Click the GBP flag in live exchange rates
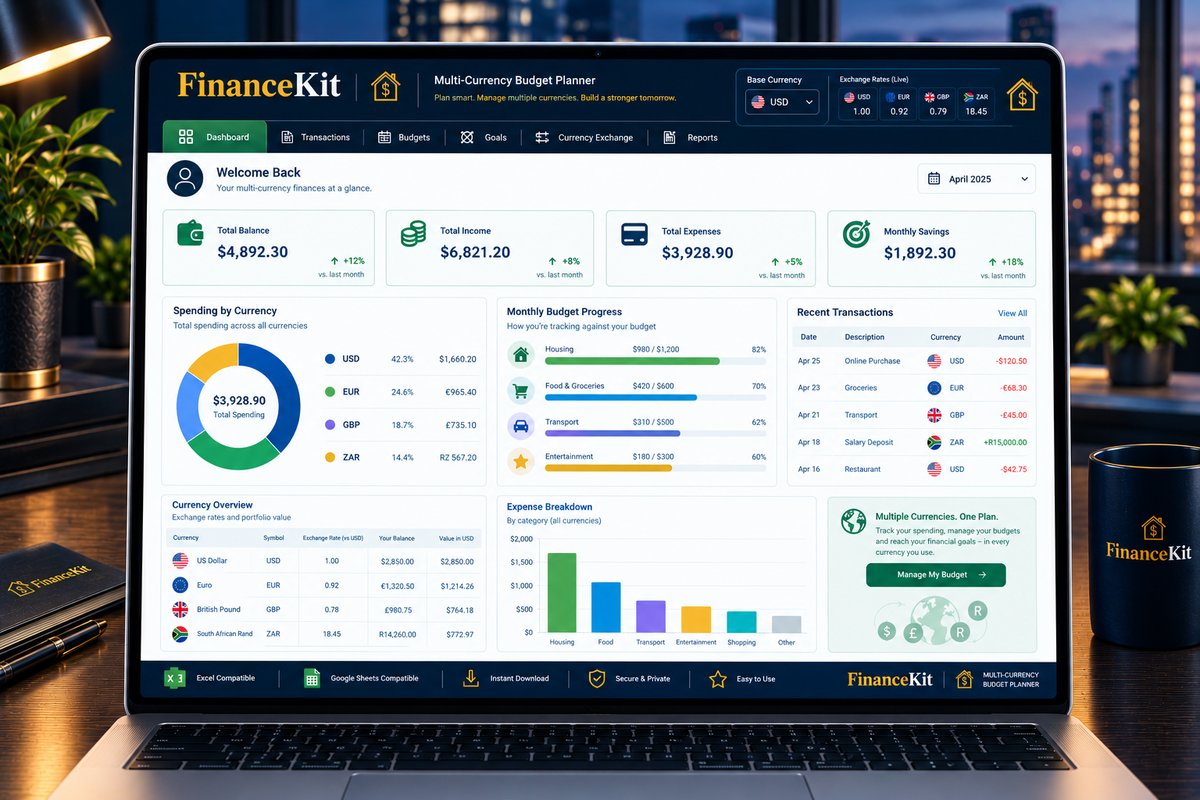The image size is (1200, 800). coord(929,97)
